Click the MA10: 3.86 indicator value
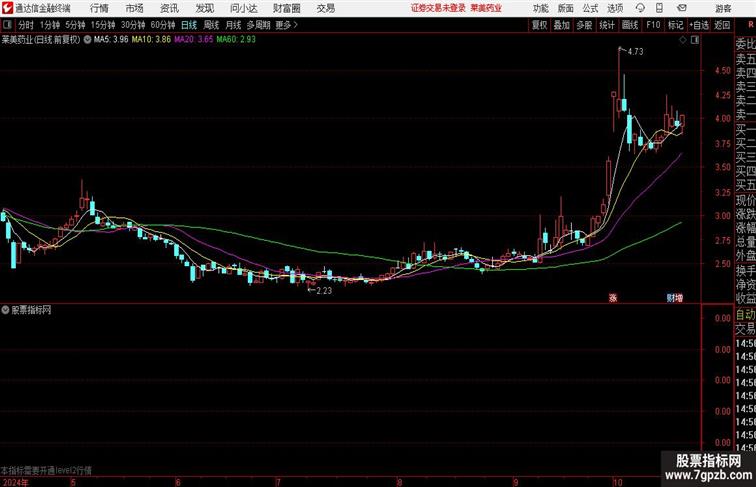This screenshot has height=487, width=756. click(x=151, y=40)
